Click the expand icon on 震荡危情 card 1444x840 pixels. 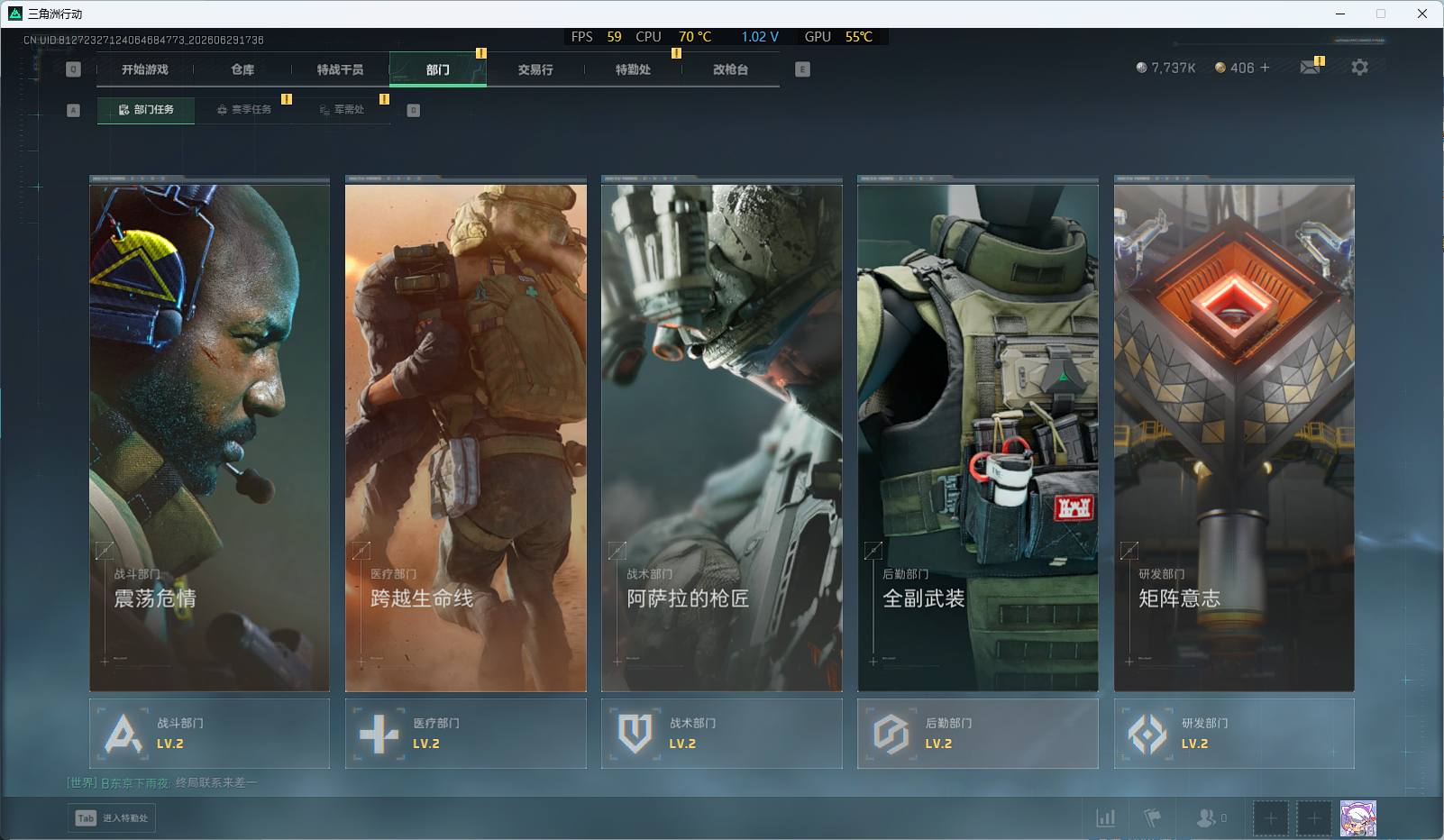105,550
